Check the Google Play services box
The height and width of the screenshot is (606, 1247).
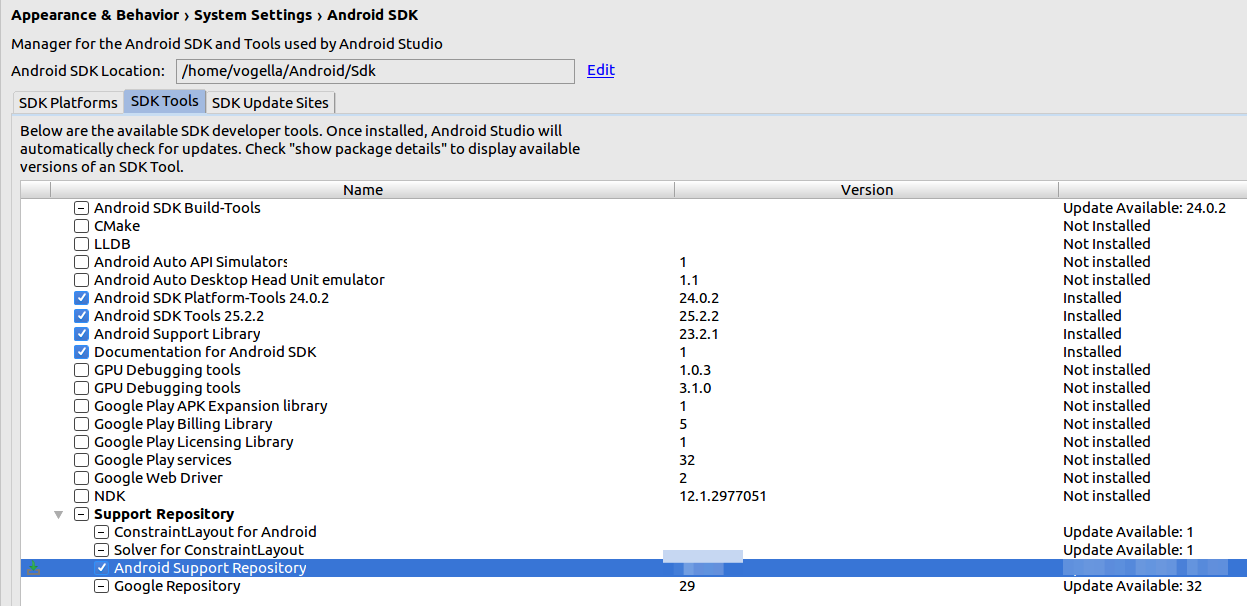[x=81, y=460]
